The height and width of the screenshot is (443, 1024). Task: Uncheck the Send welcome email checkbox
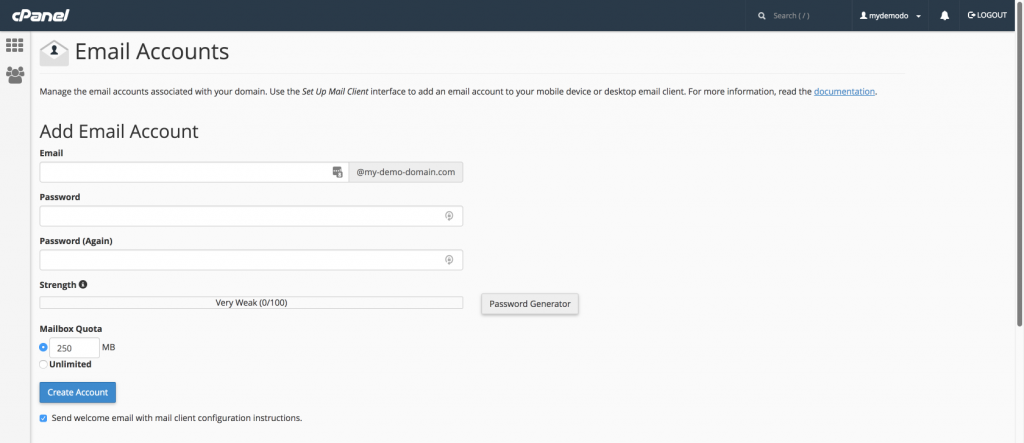(x=43, y=418)
